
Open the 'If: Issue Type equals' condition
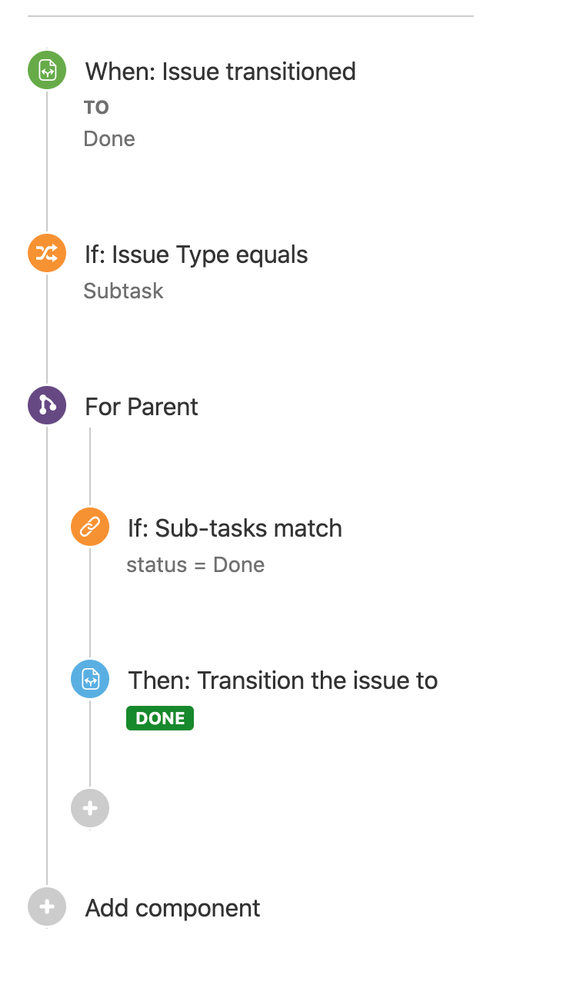click(196, 255)
